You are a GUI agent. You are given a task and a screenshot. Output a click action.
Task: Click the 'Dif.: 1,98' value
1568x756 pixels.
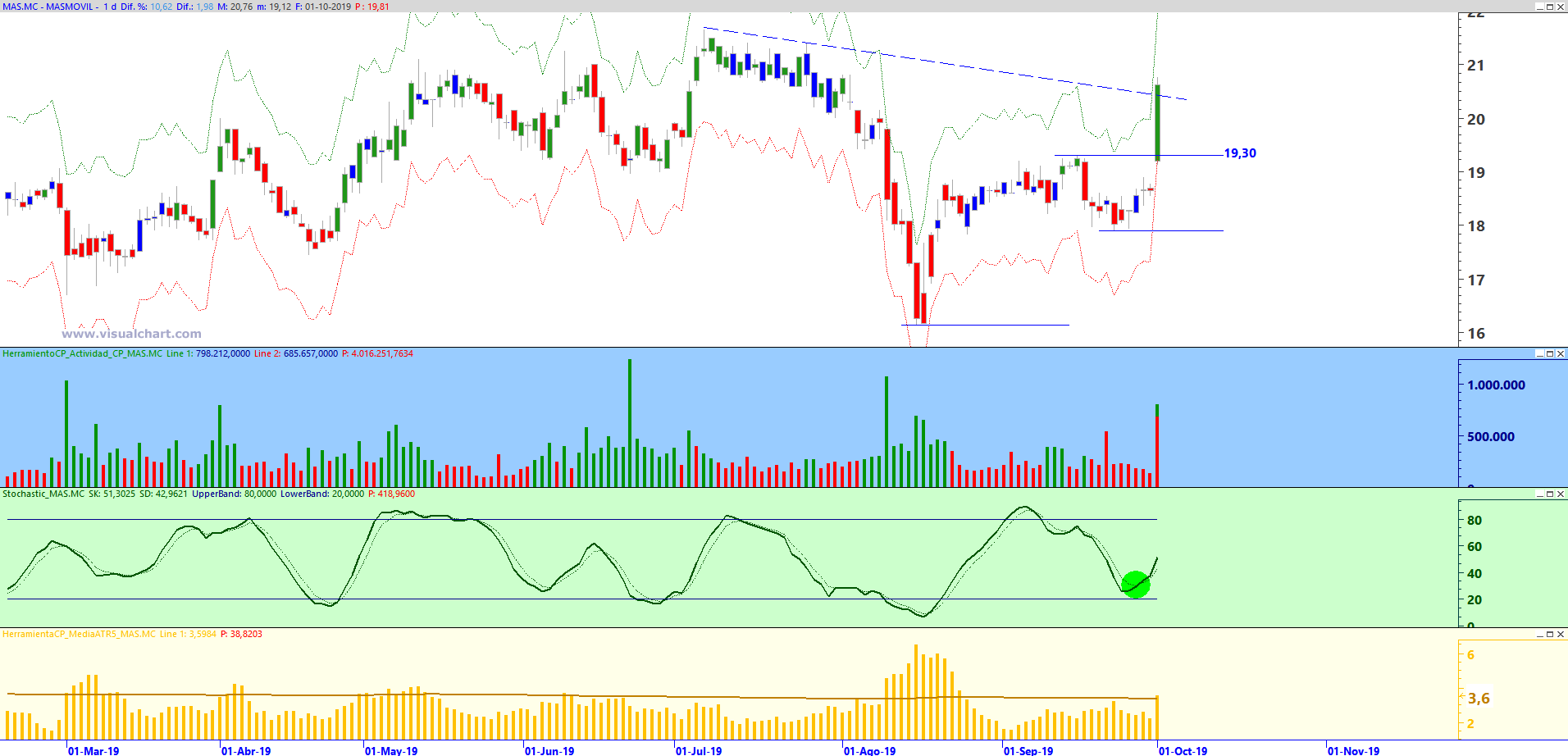[195, 7]
